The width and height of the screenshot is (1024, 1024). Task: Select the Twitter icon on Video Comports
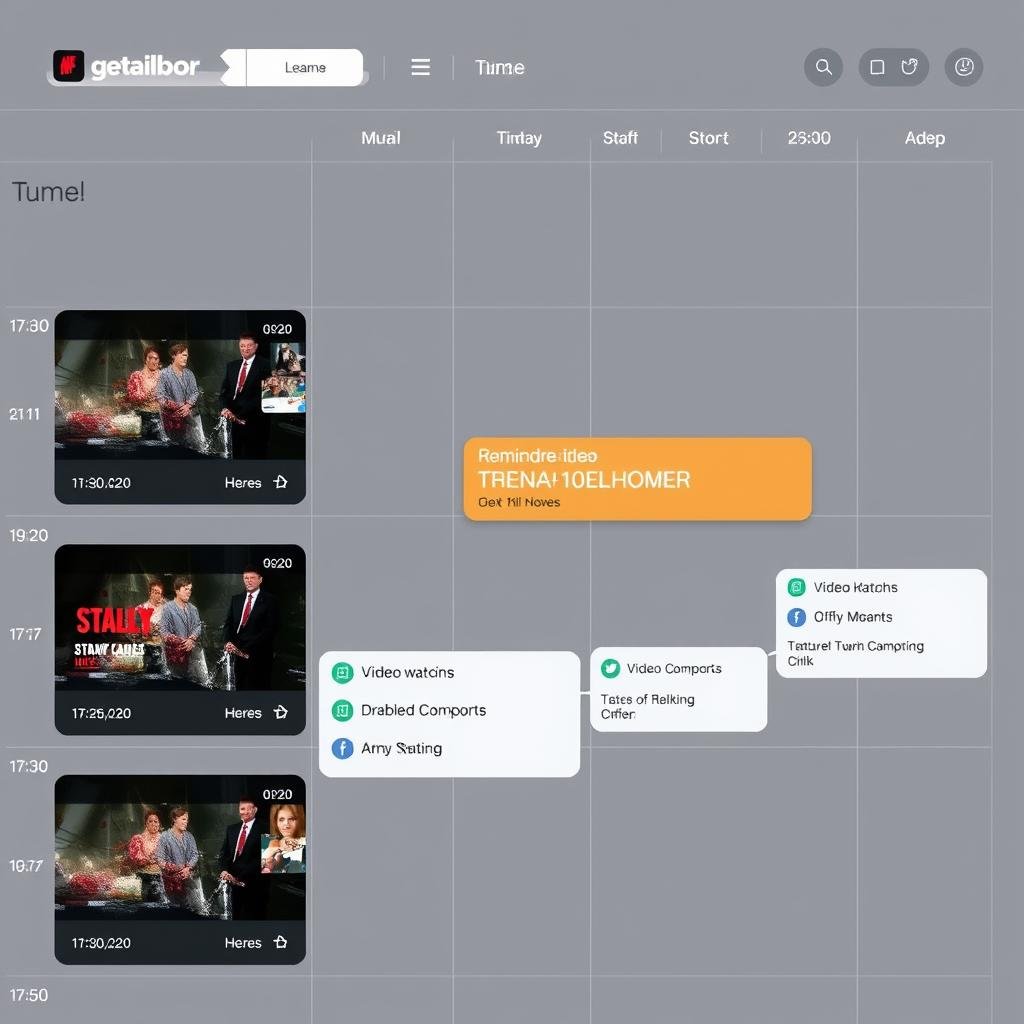[x=611, y=668]
